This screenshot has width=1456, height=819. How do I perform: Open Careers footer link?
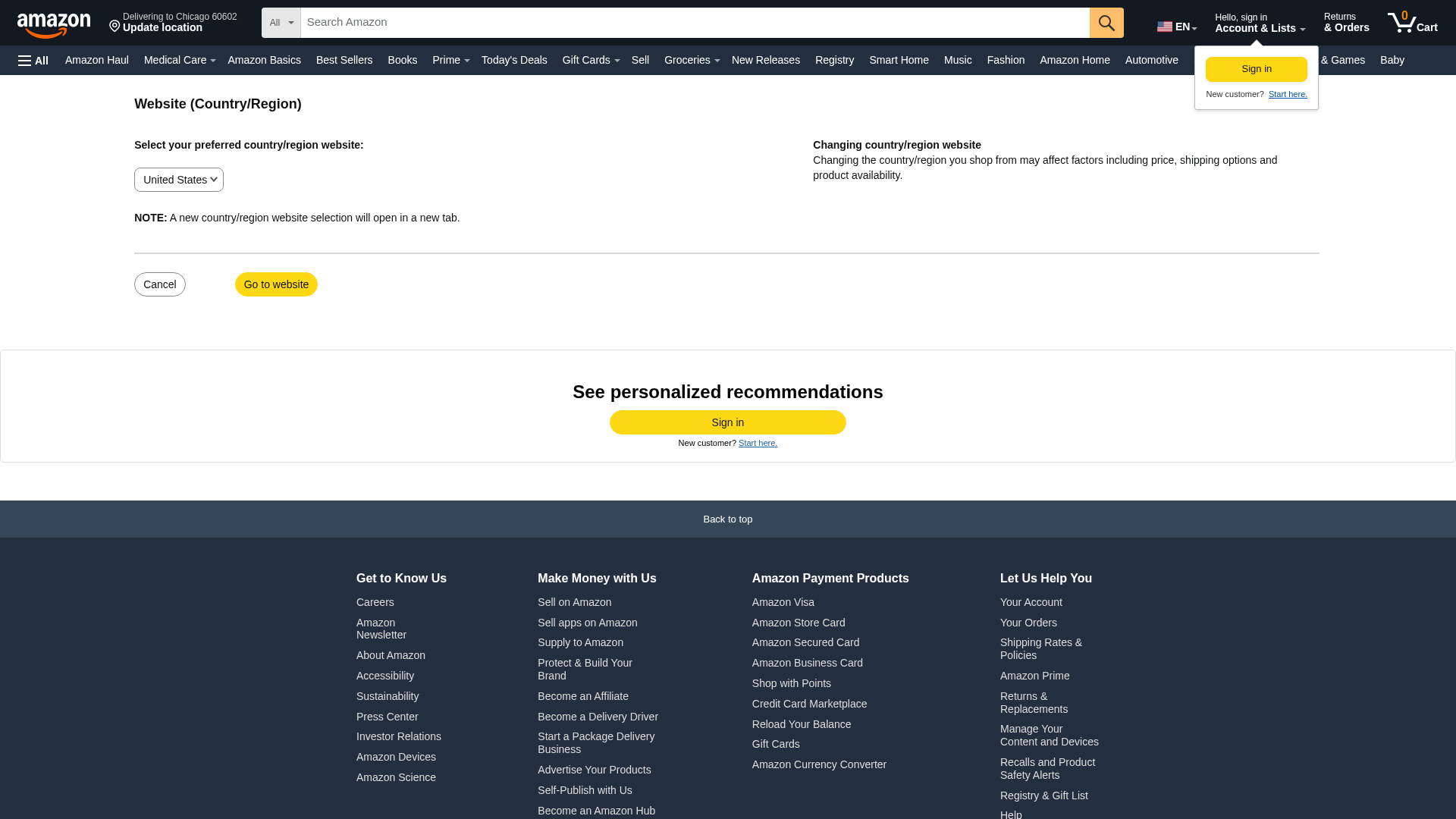coord(375,602)
